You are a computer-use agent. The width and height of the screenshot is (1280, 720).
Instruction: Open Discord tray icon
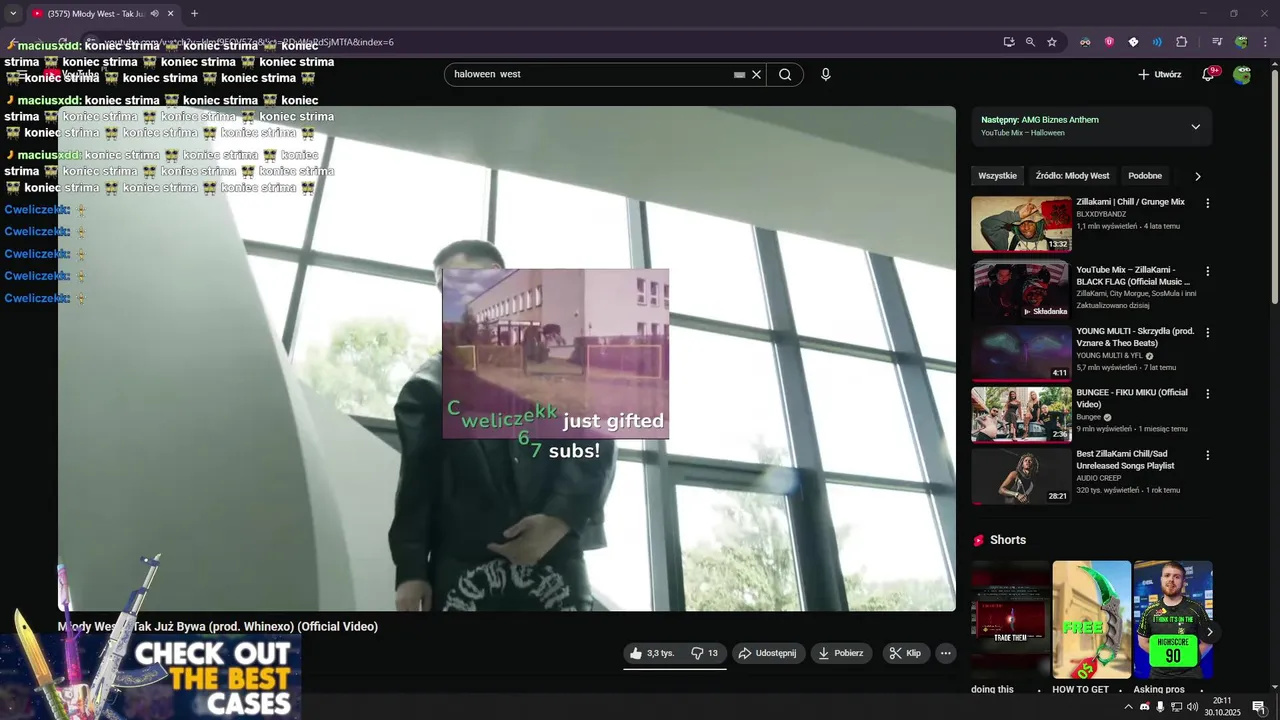point(1145,707)
